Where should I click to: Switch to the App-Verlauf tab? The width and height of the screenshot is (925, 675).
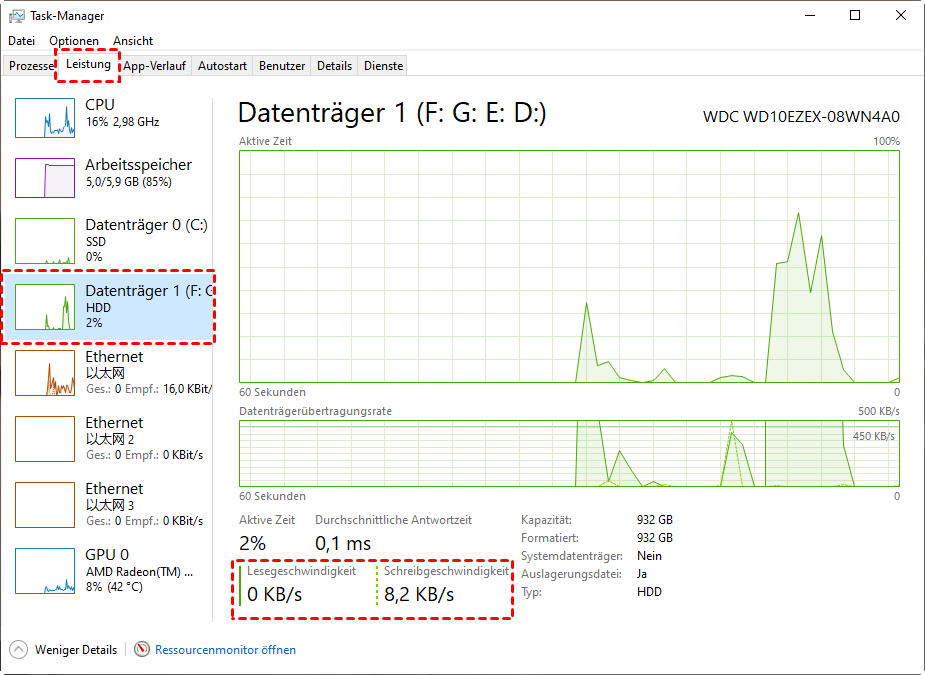[x=155, y=66]
